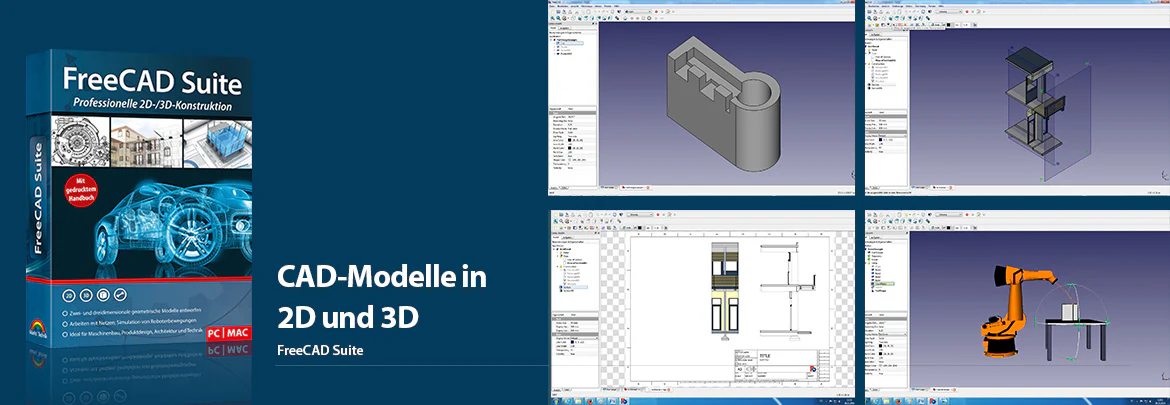Click the small 'FreeCAD Suite' caption under the headline

tap(319, 350)
